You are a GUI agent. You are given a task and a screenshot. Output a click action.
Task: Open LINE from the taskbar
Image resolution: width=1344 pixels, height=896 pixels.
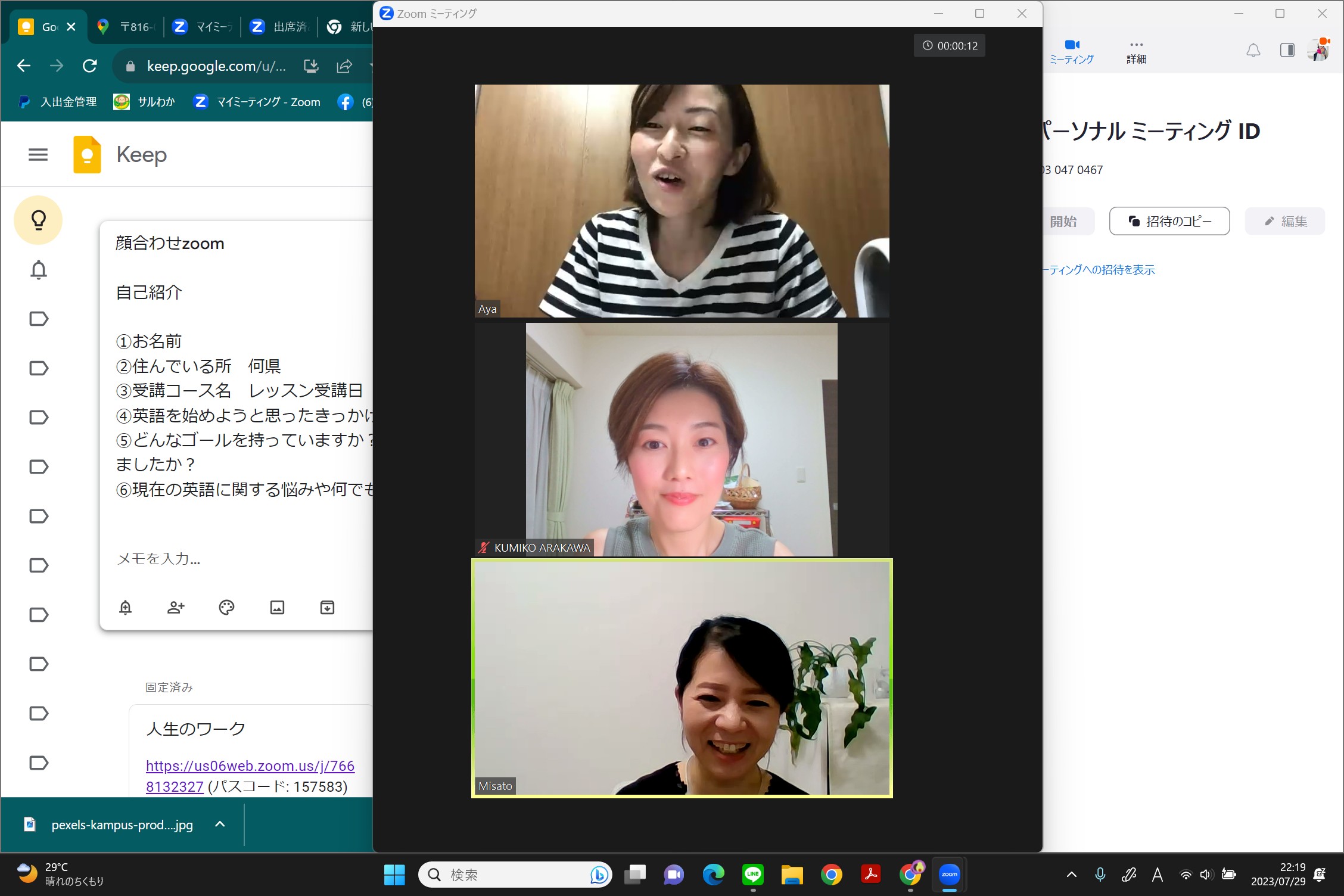pos(753,875)
